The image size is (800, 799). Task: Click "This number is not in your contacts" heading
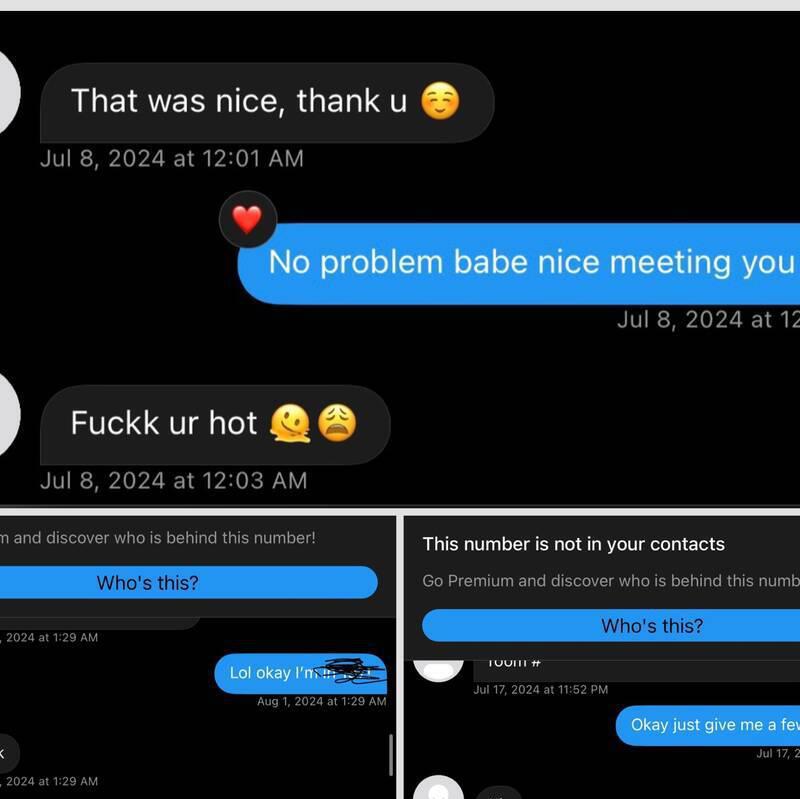point(573,544)
